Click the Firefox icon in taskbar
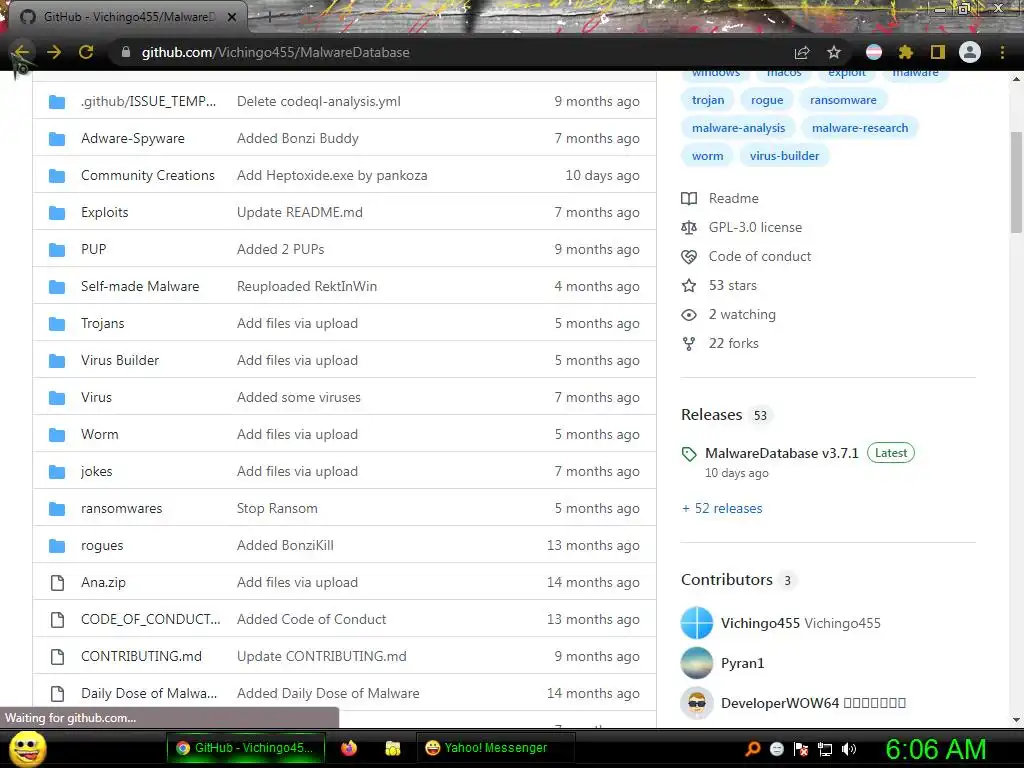The width and height of the screenshot is (1024, 768). point(349,748)
